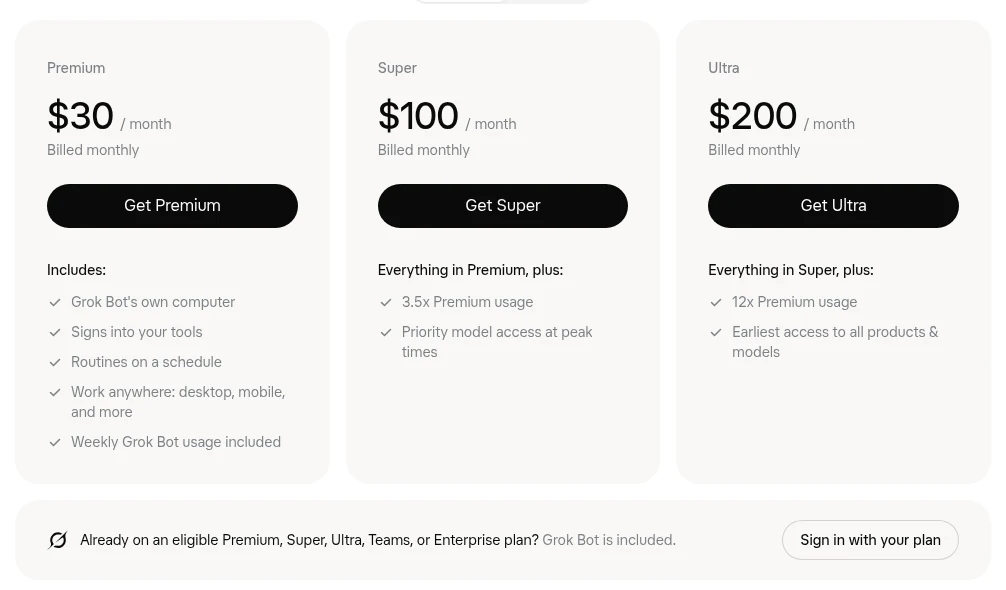Click the $100 Super plan price

coord(447,116)
